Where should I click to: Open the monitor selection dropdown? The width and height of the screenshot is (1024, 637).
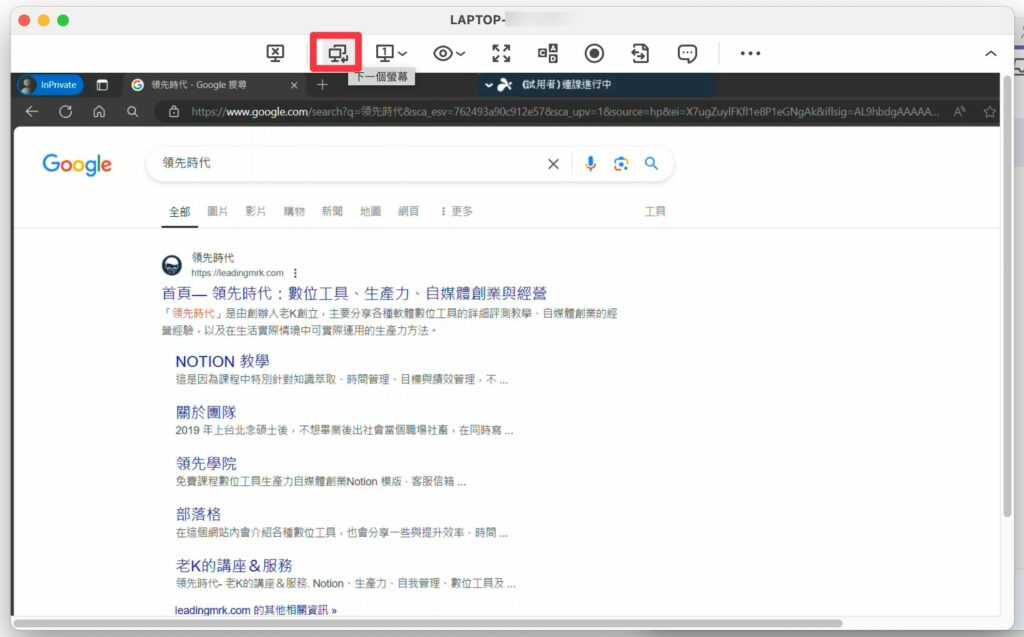(x=391, y=53)
